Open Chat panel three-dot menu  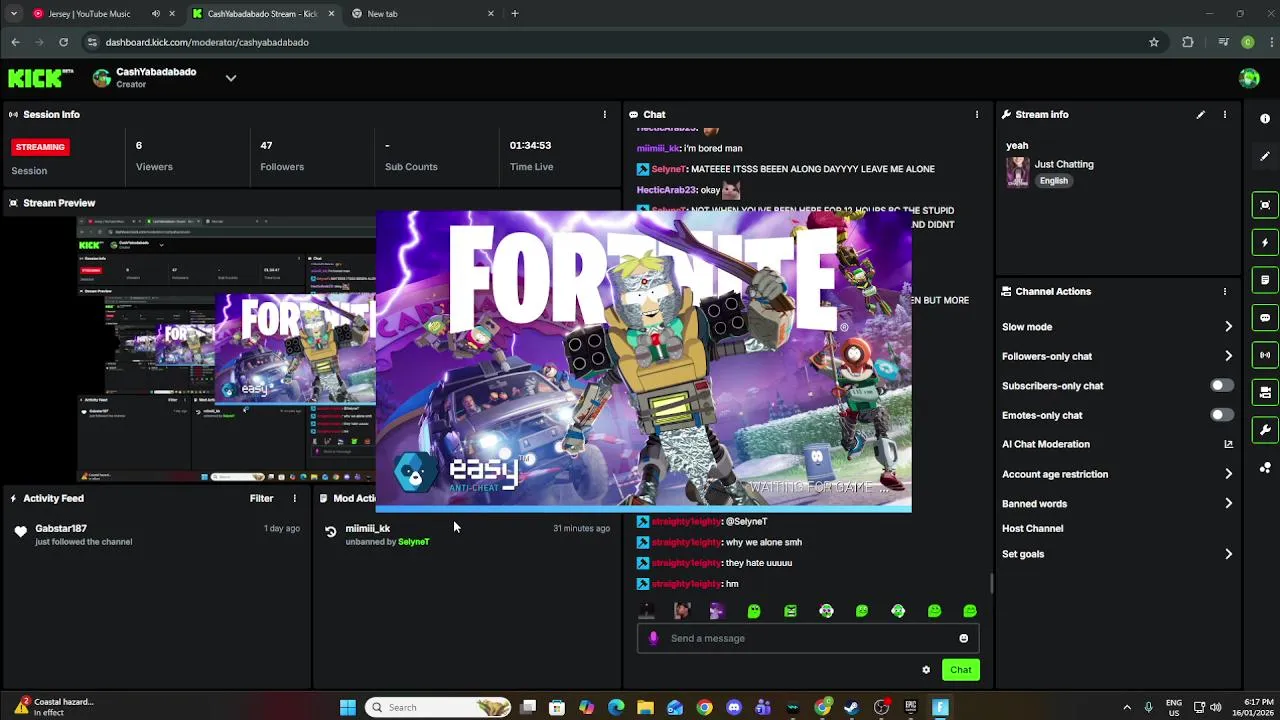pos(977,114)
